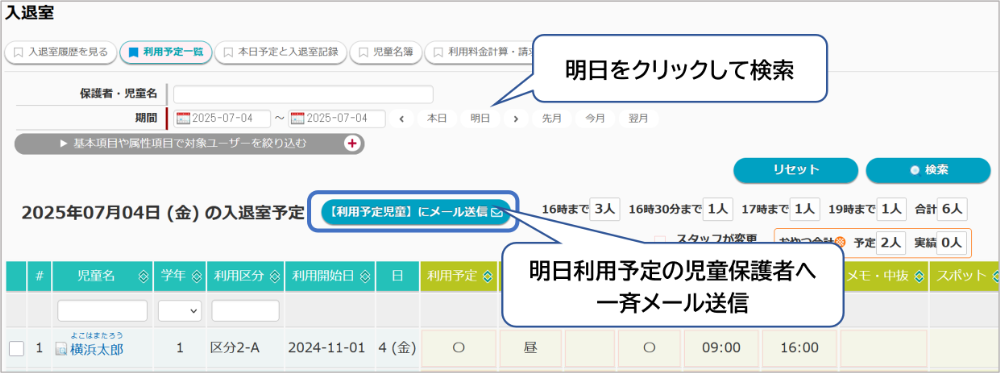Toggle the スタッフが変更 checkbox
This screenshot has height=373, width=1000.
click(x=661, y=240)
